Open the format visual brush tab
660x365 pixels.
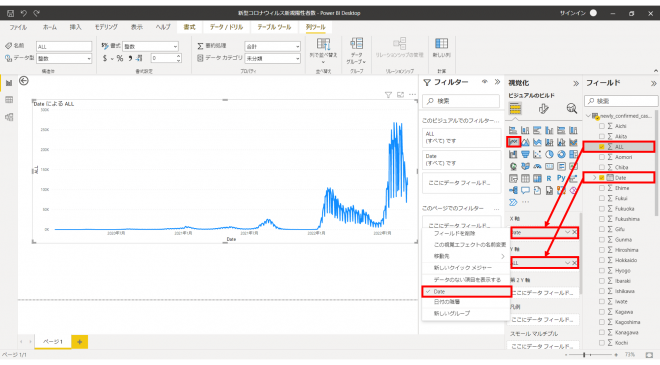click(543, 109)
